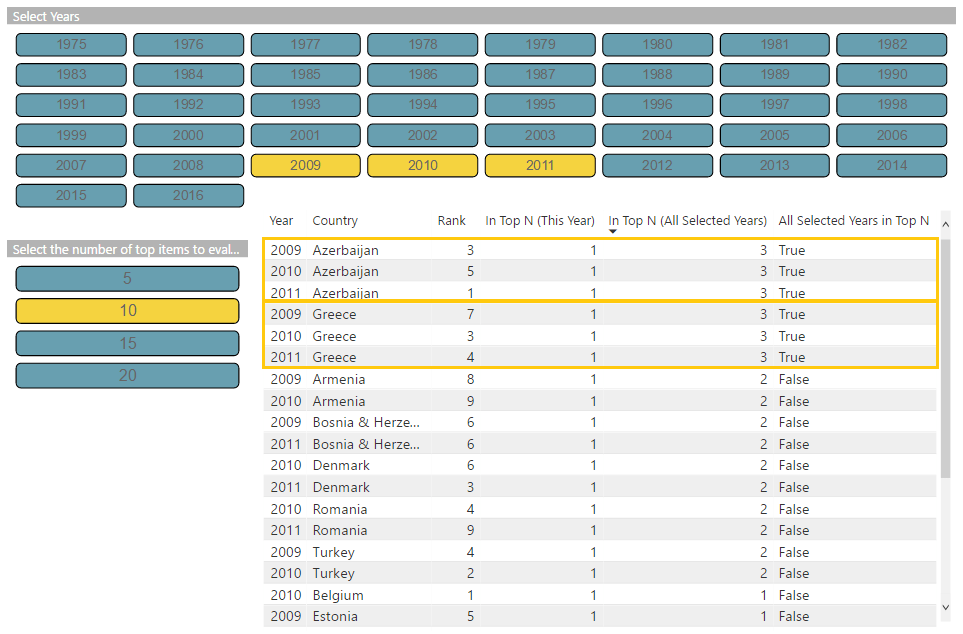Click the highlighted top 10 option

coord(127,311)
